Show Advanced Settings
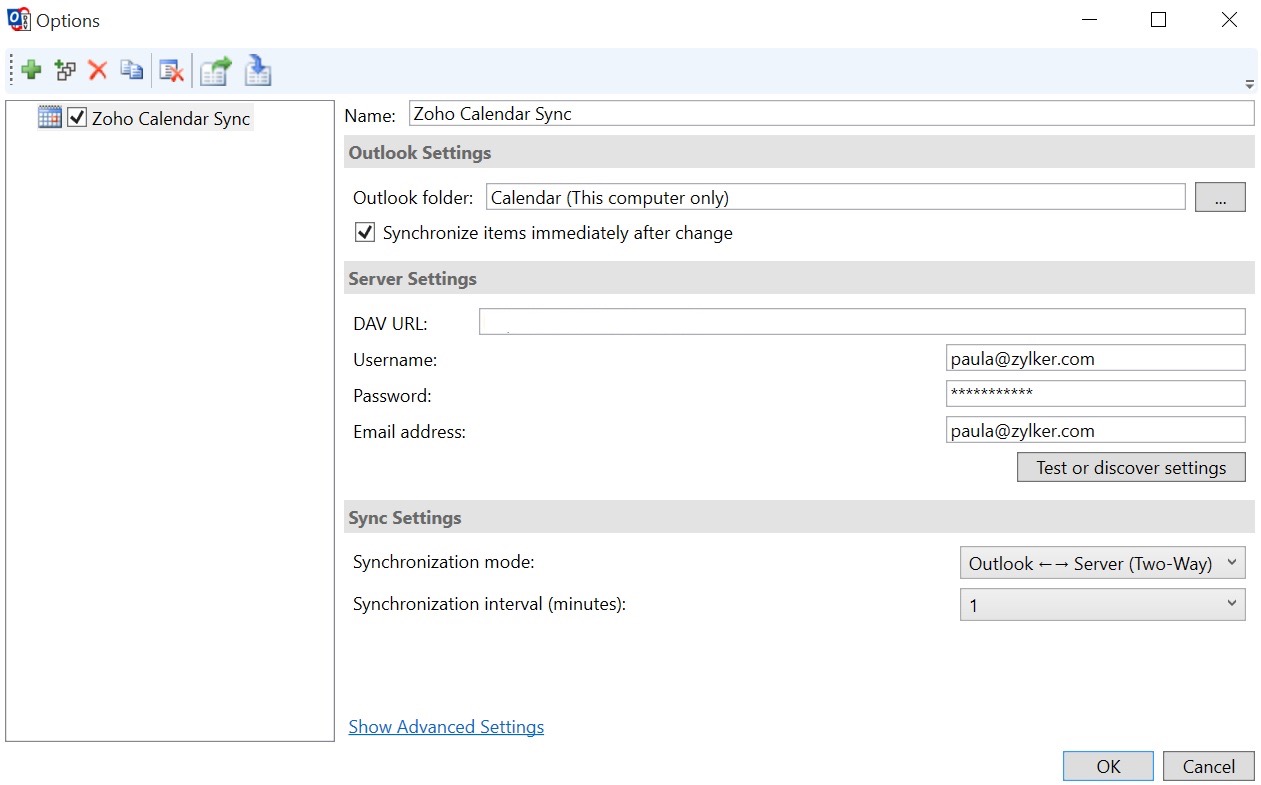The width and height of the screenshot is (1261, 785). point(446,726)
